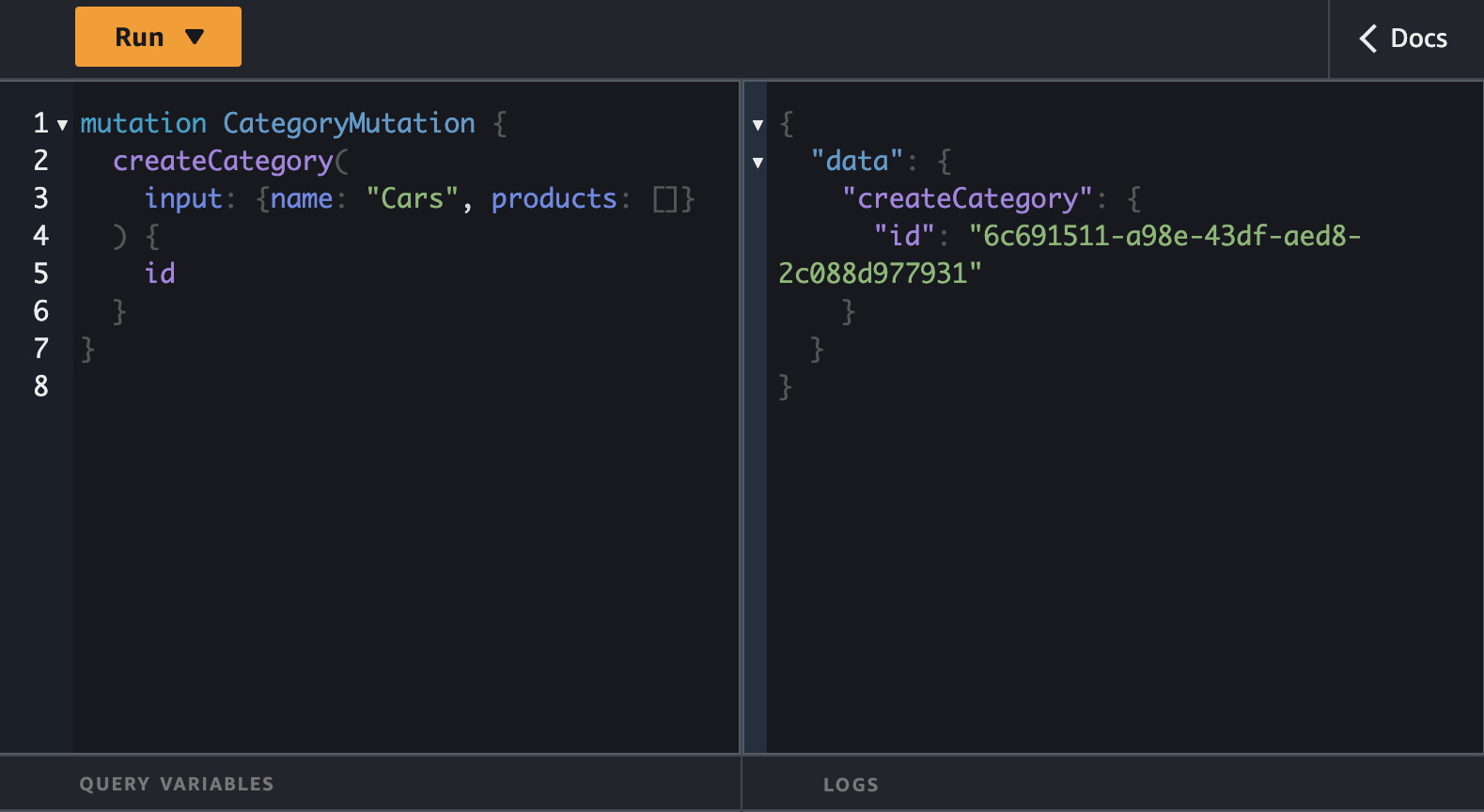Collapse the "data" object in results
This screenshot has height=812, width=1484.
click(758, 163)
